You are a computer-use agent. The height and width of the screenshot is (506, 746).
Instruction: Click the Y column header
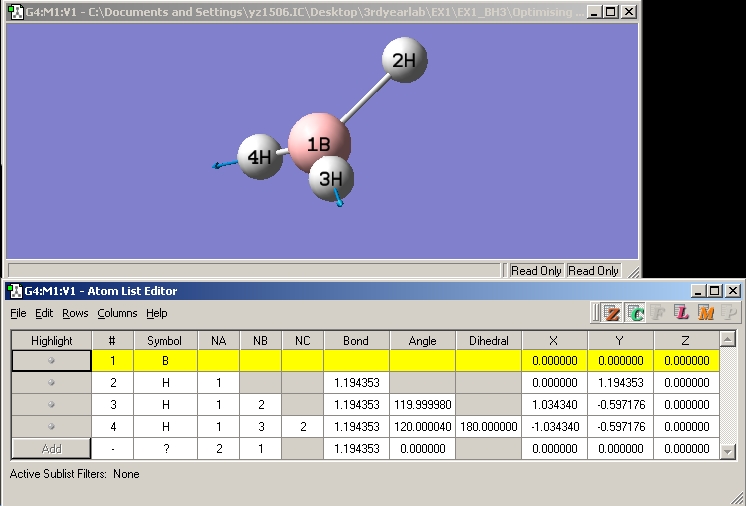pyautogui.click(x=620, y=341)
